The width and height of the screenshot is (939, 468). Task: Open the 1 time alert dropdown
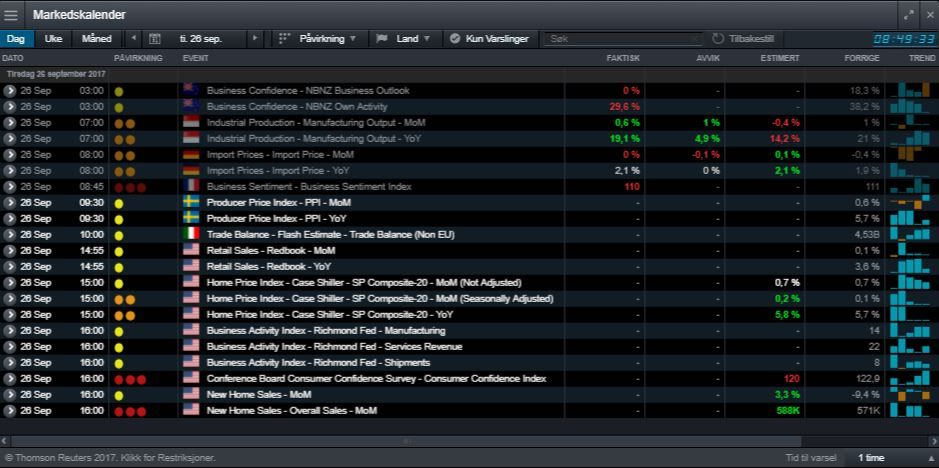coord(891,458)
